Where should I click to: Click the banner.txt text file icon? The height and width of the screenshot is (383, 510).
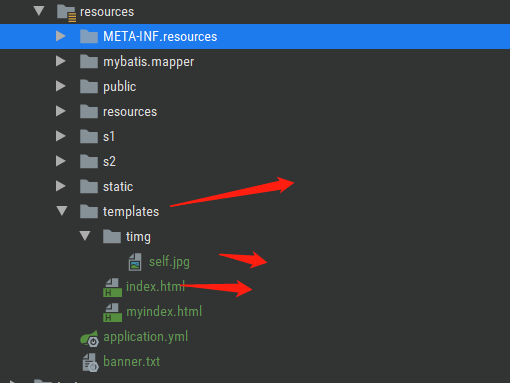click(90, 363)
